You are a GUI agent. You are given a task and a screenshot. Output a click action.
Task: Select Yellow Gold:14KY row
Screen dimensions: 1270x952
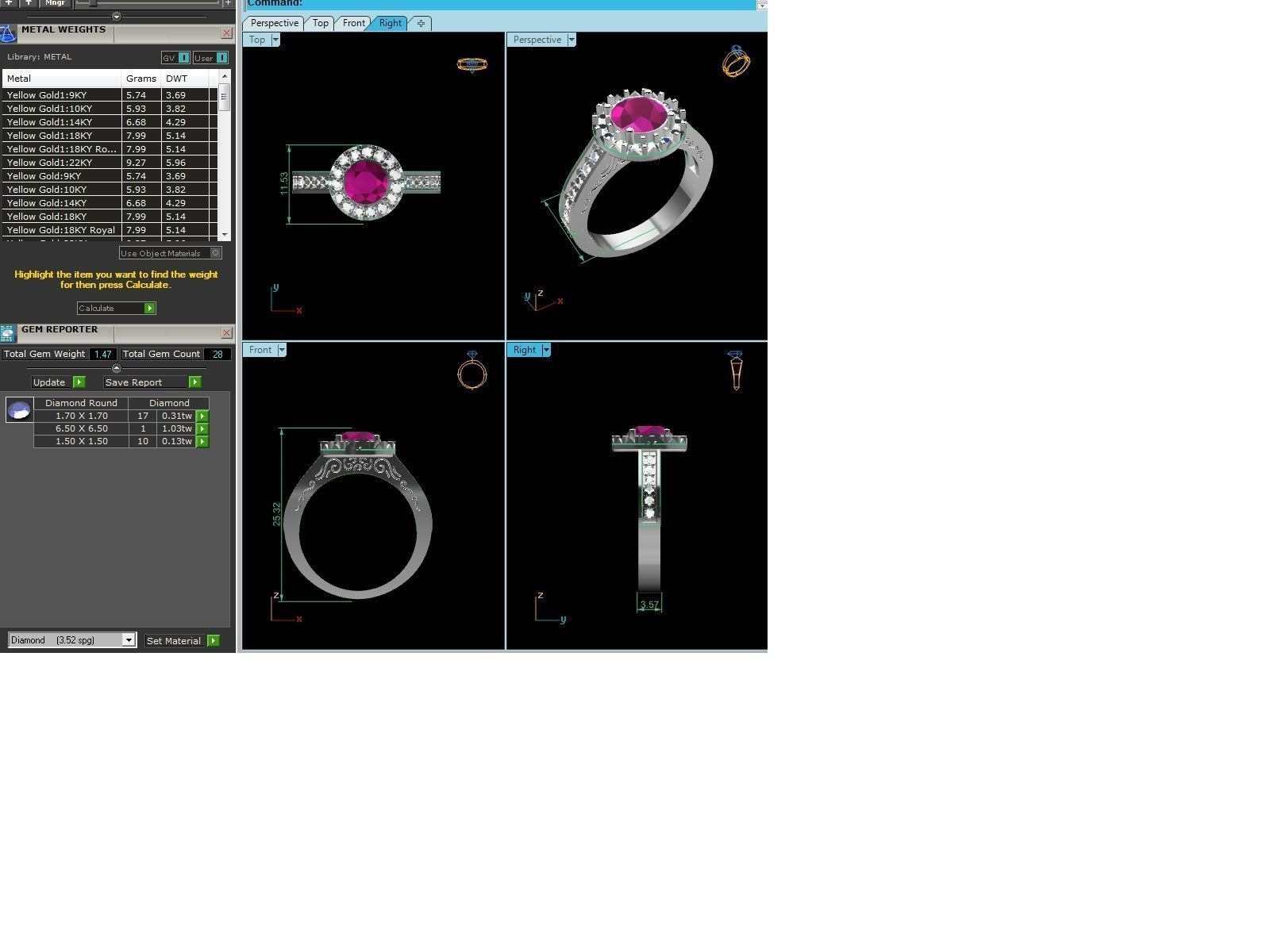[x=110, y=203]
